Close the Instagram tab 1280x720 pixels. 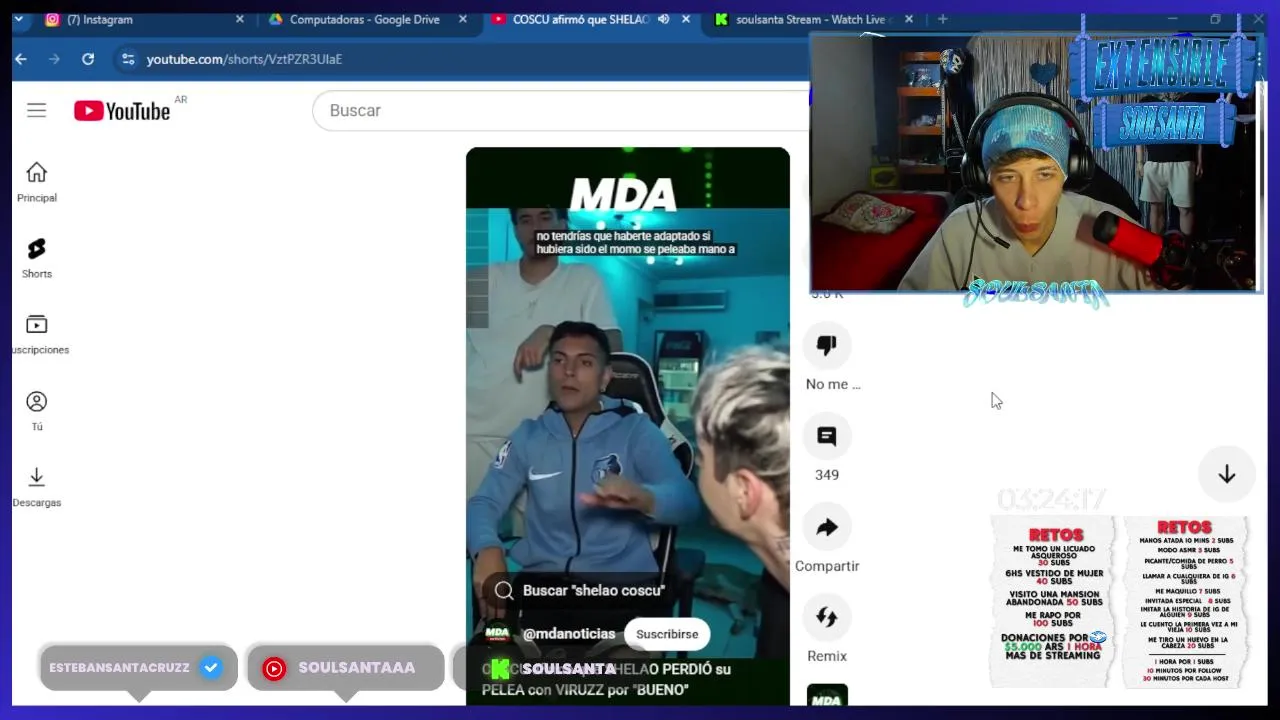239,19
